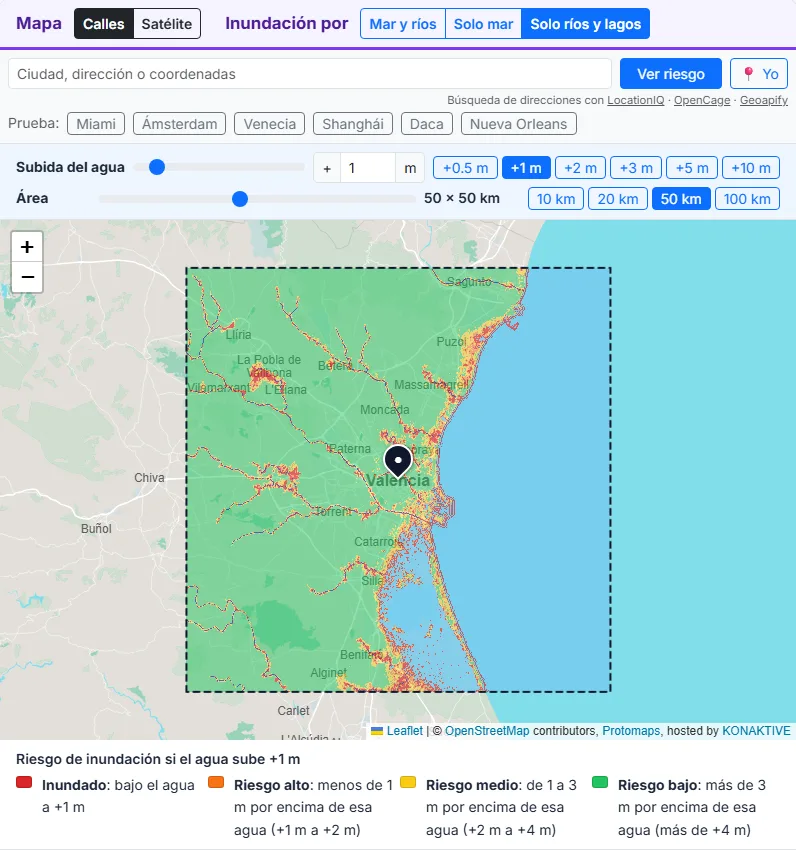Click the Sagunto label on map
Image resolution: width=796 pixels, height=850 pixels.
pyautogui.click(x=469, y=281)
